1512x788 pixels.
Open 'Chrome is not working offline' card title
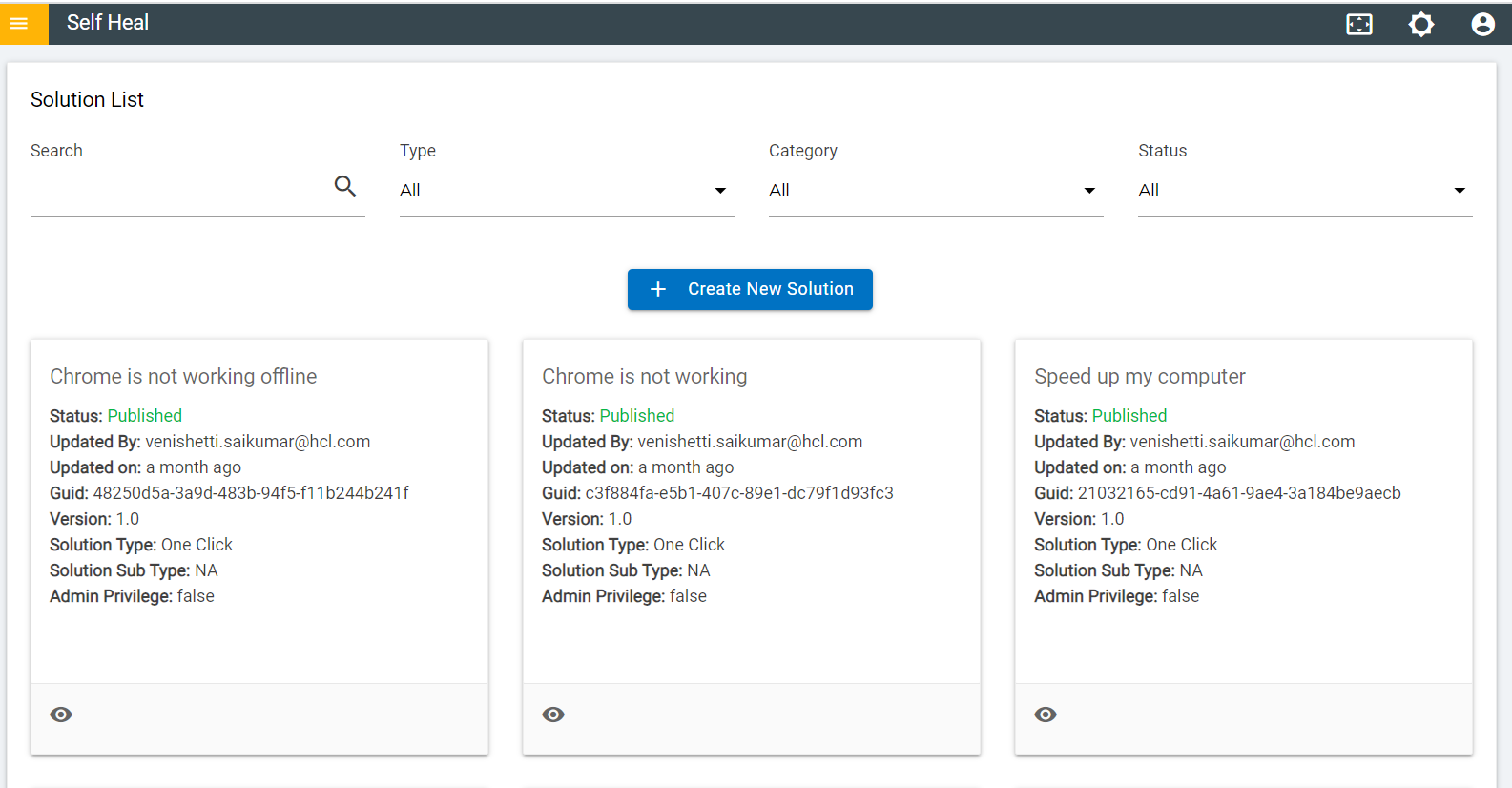pos(183,376)
